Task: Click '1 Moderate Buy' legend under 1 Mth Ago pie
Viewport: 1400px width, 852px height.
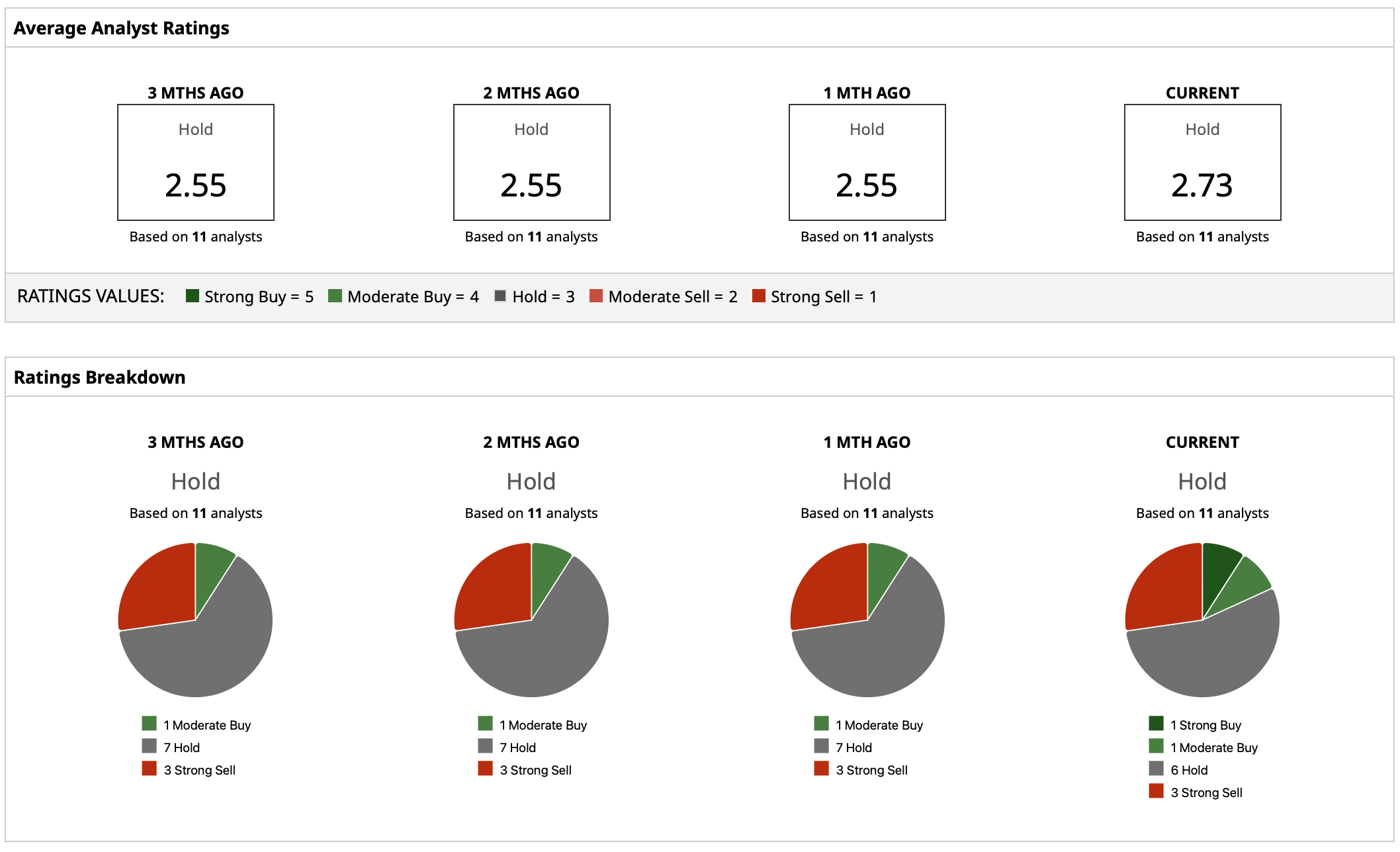Action: pyautogui.click(x=879, y=725)
